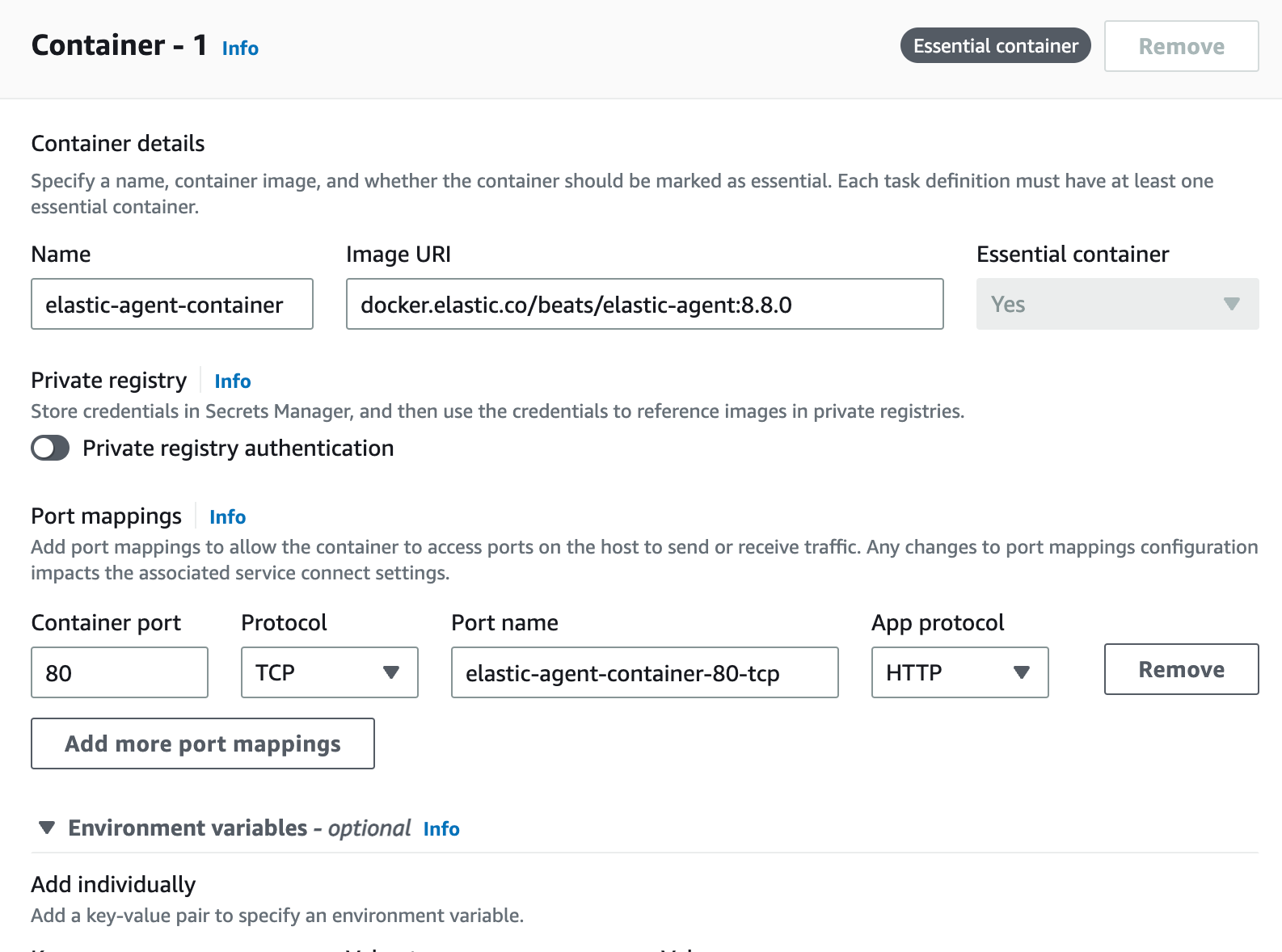Click the Container port field showing 80

coord(120,673)
